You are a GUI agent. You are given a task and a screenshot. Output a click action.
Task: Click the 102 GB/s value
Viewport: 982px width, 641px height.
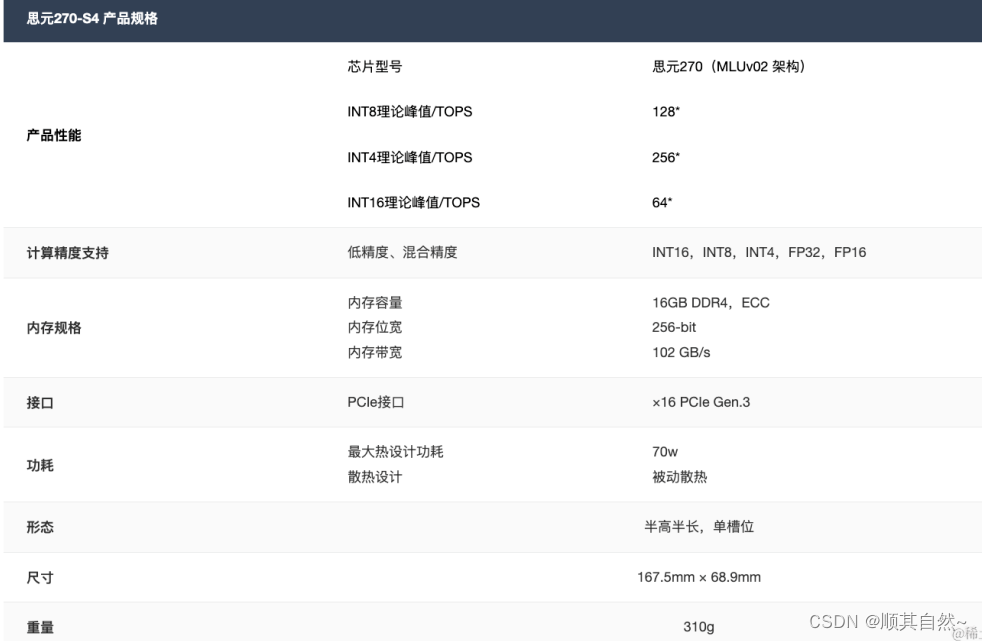pos(681,352)
